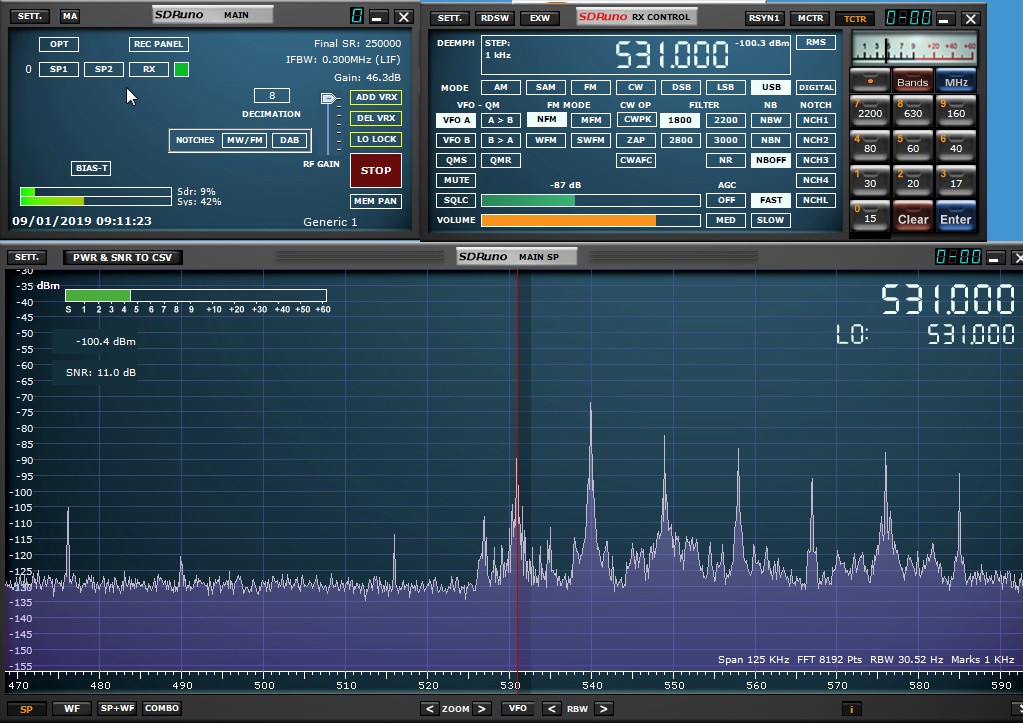
Task: Open SETT. in Main window
Action: coord(29,16)
